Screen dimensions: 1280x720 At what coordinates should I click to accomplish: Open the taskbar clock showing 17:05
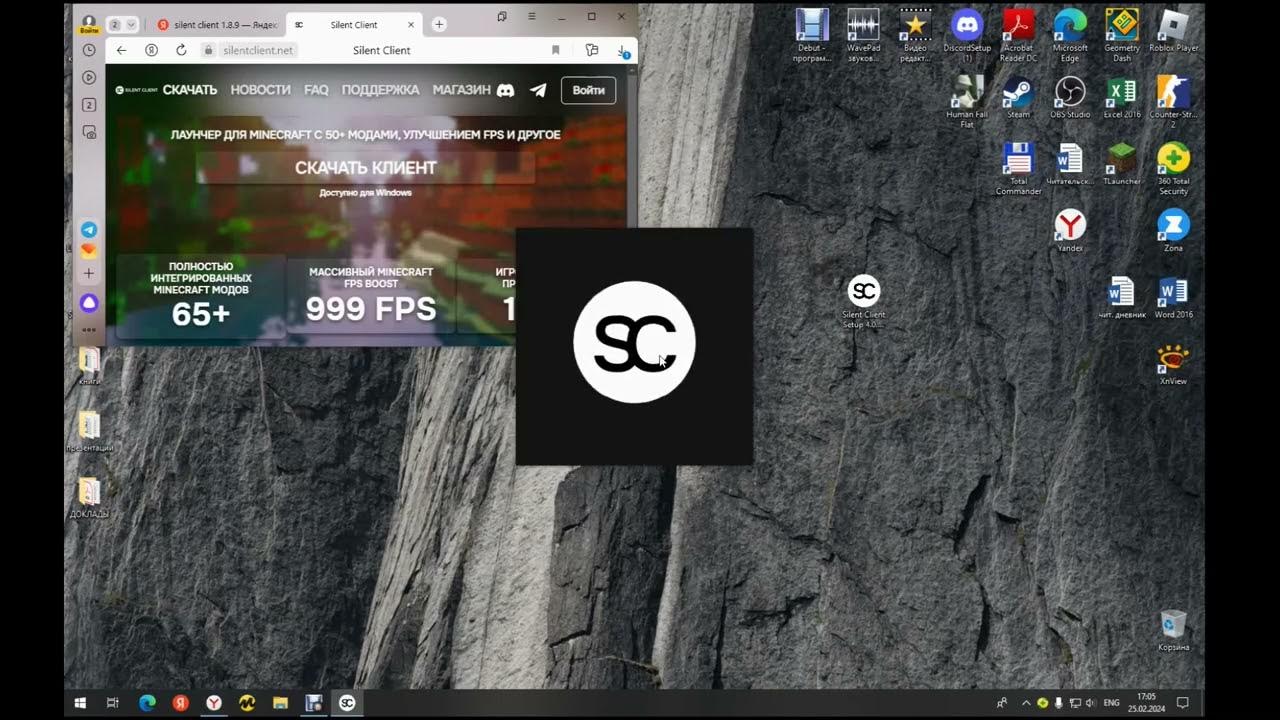point(1146,703)
